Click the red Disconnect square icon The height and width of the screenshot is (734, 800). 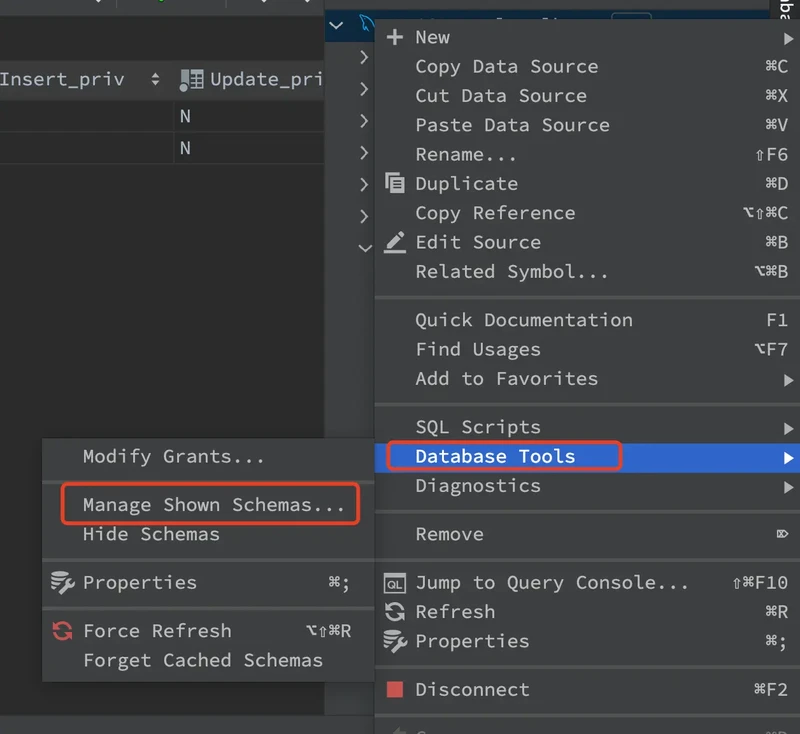click(395, 690)
